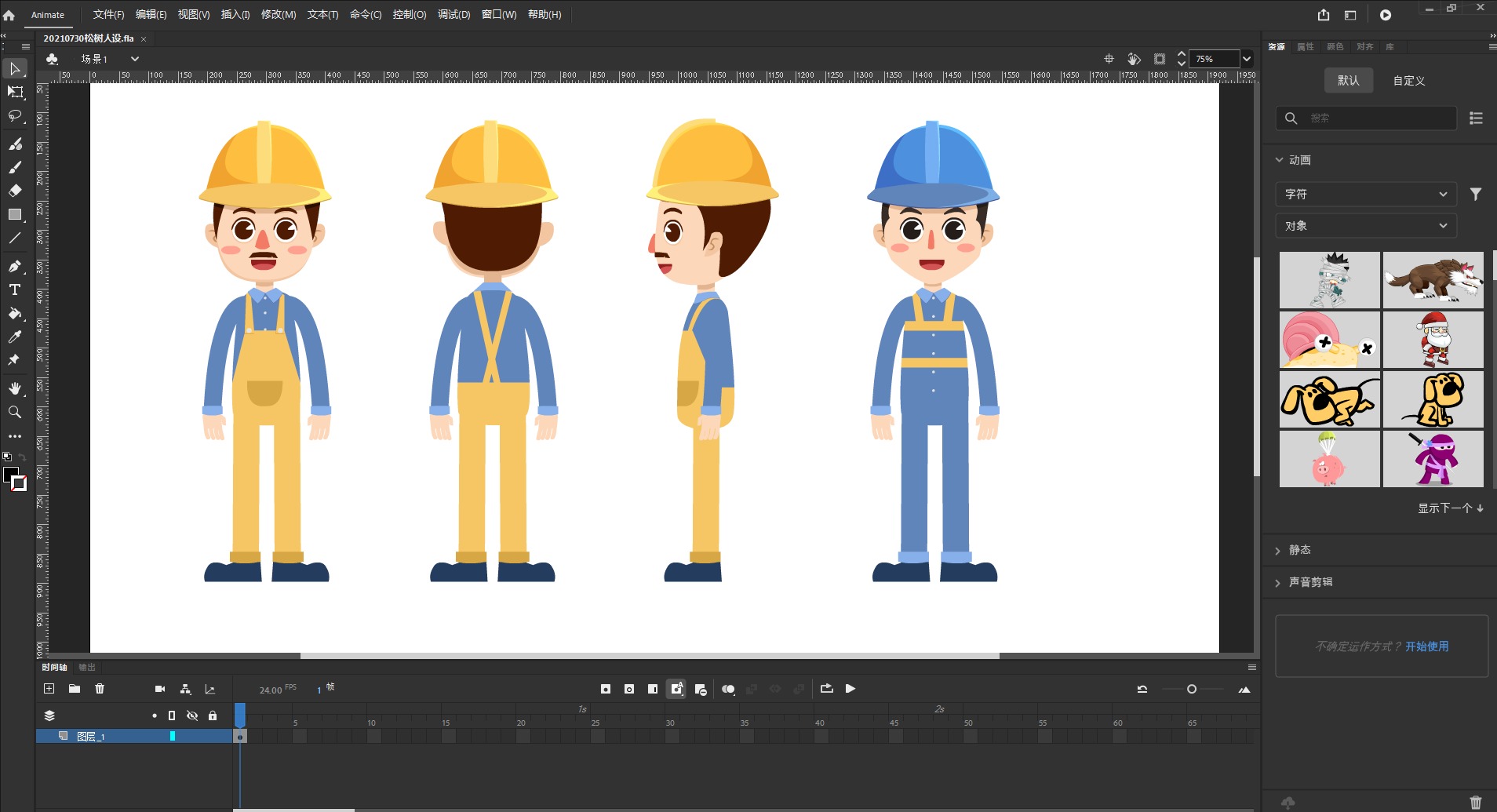Select the Free Transform tool
The height and width of the screenshot is (812, 1497).
(15, 92)
